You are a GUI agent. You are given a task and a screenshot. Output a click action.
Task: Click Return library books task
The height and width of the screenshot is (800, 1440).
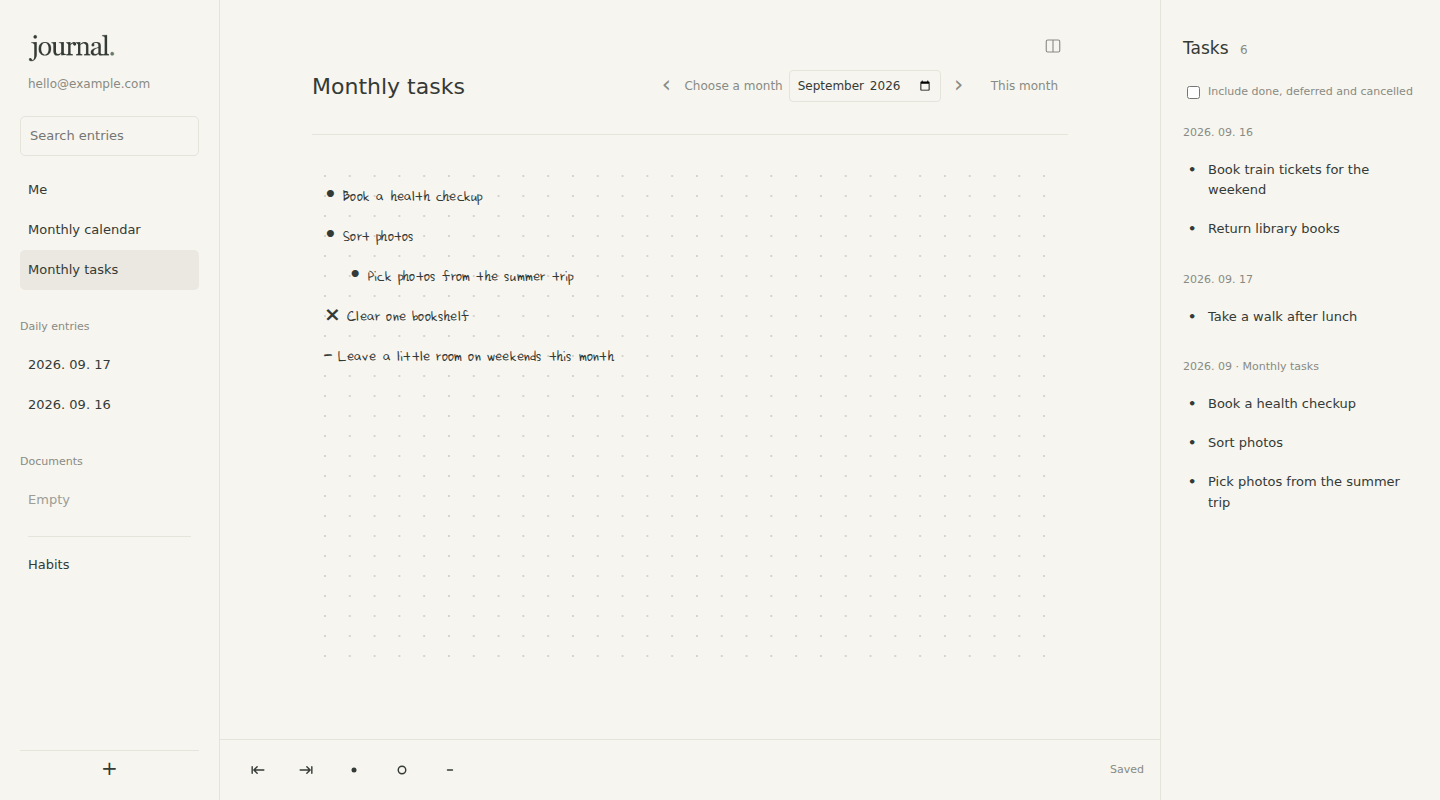click(1274, 229)
